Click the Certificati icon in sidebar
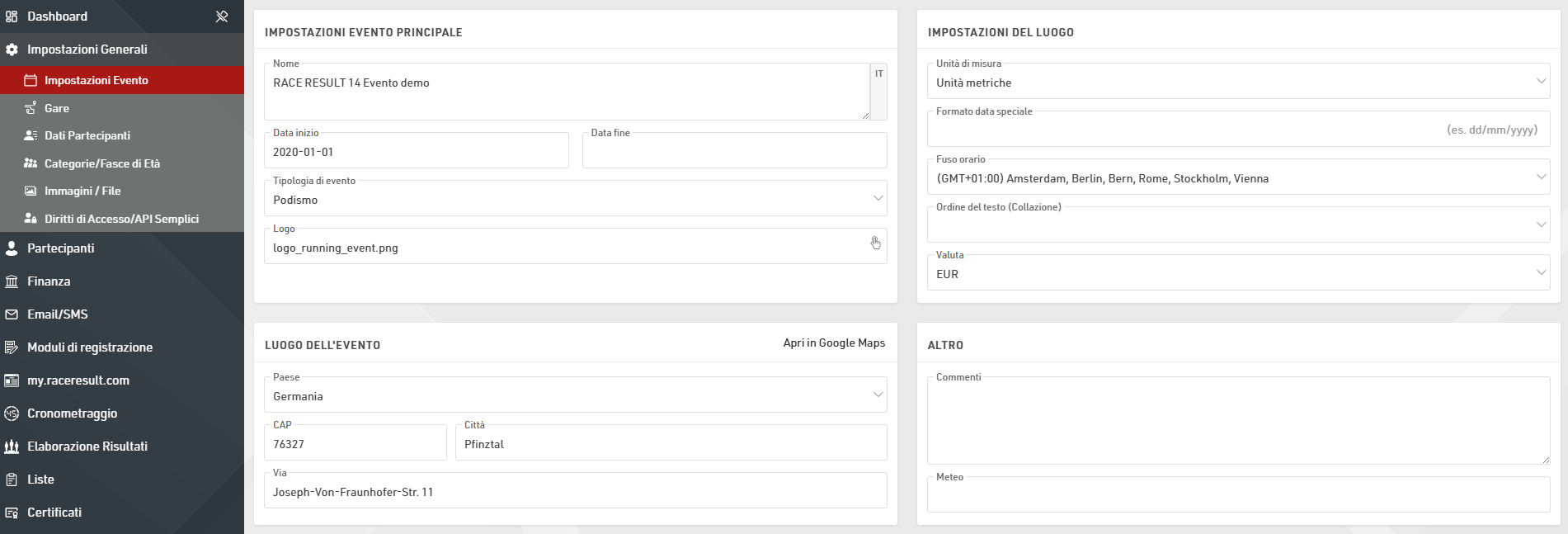This screenshot has width=1568, height=534. tap(12, 513)
